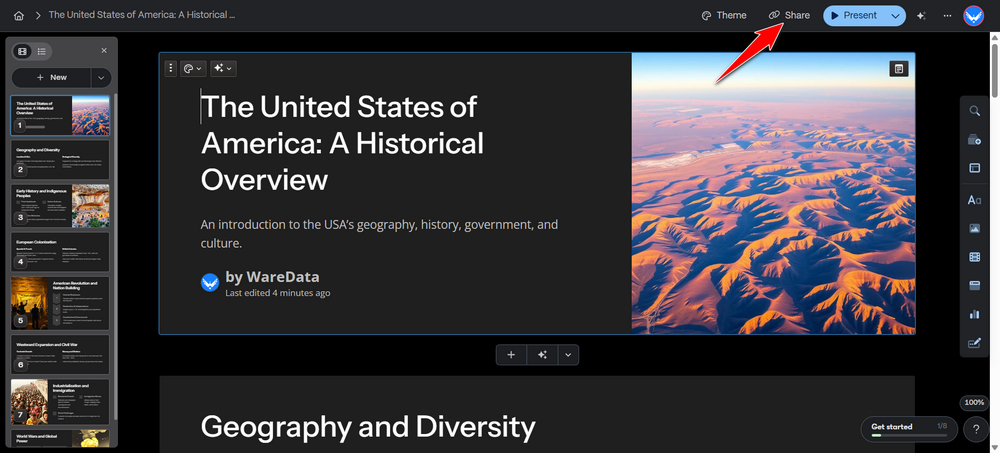Open the video and media embed tool
This screenshot has height=453, width=1000.
(974, 257)
